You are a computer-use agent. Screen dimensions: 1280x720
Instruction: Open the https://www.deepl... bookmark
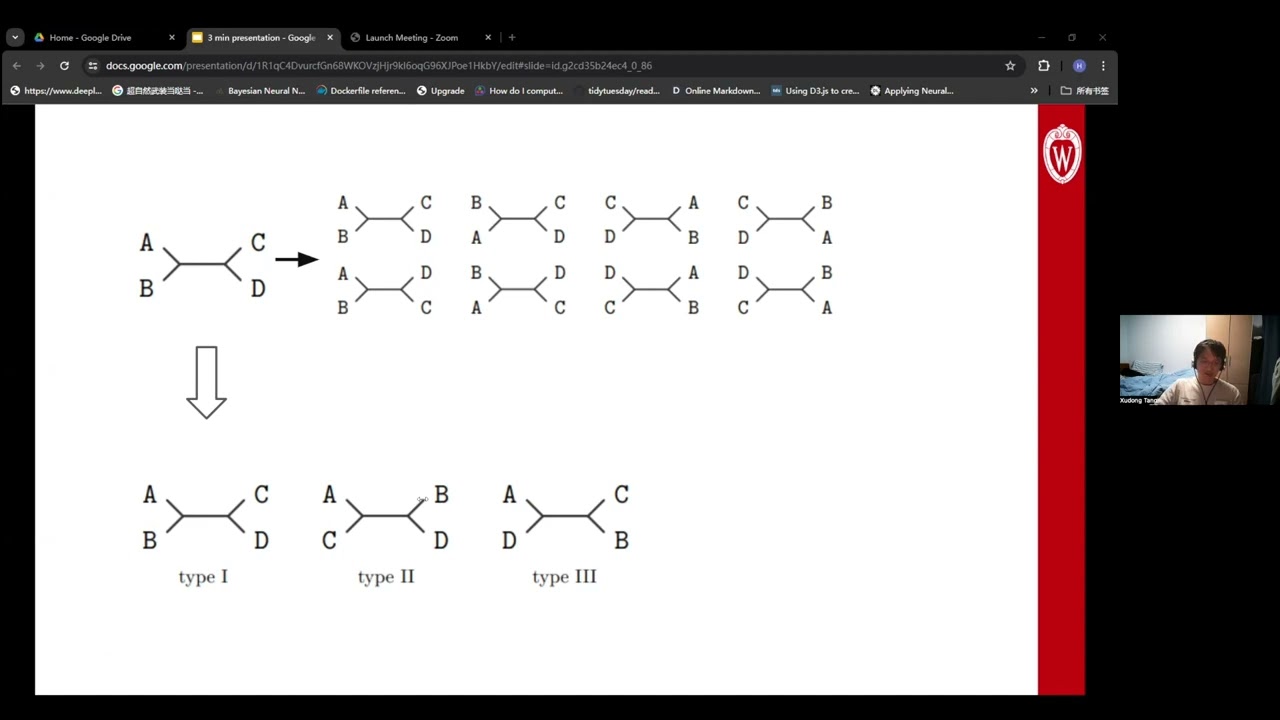(56, 90)
